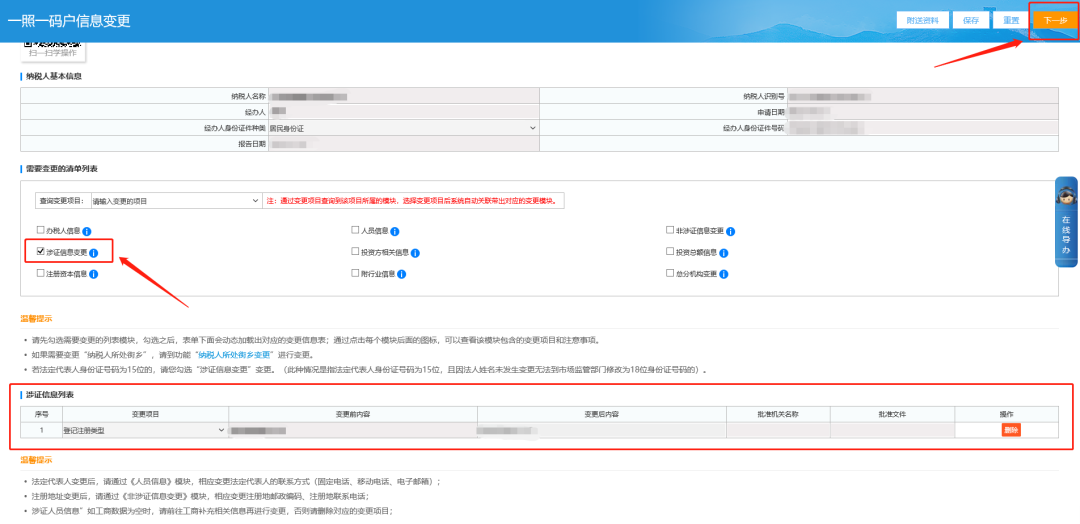
Task: Check the 注册资本信息 checkbox
Action: pyautogui.click(x=41, y=273)
